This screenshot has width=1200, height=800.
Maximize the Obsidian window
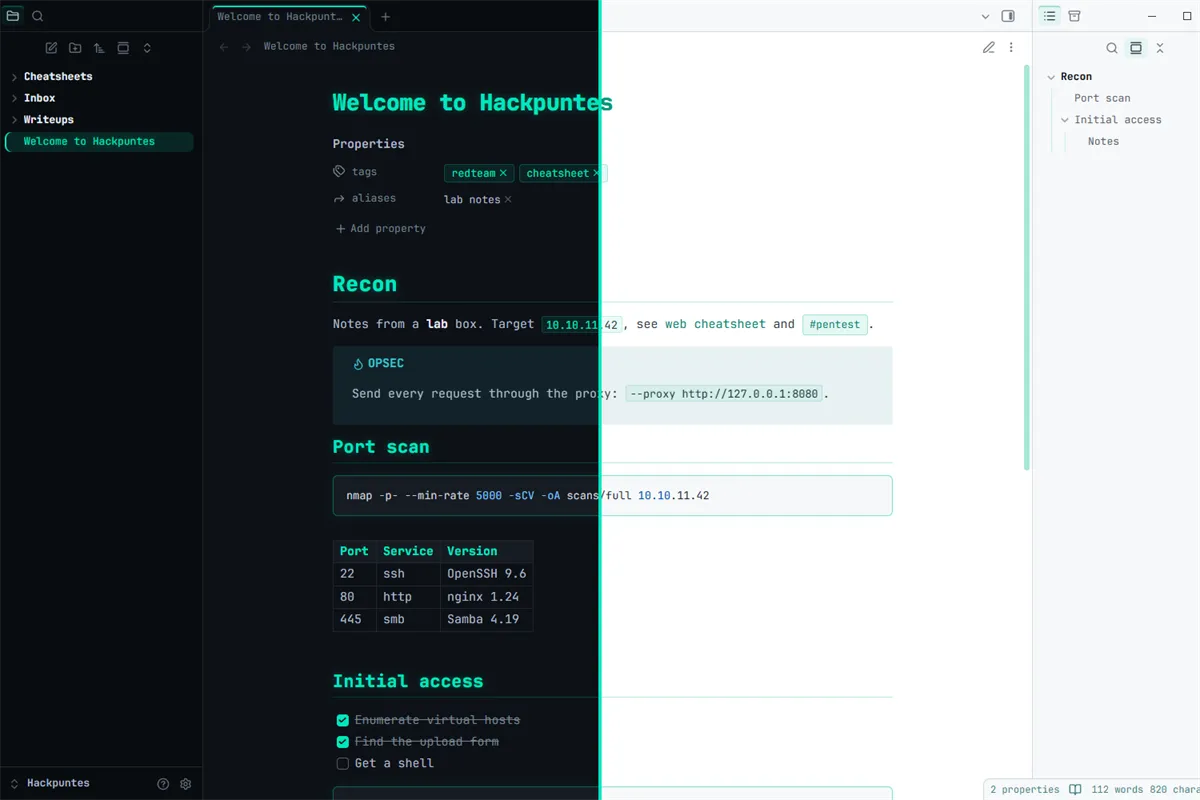[x=1187, y=17]
